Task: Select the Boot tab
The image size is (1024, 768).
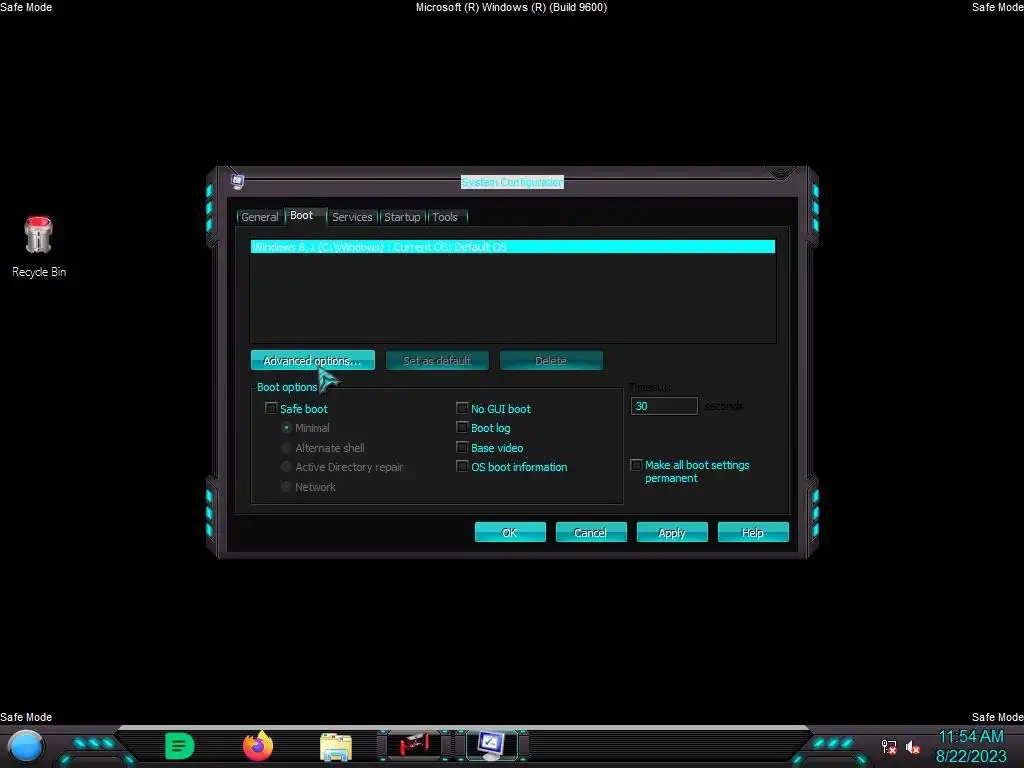Action: [x=302, y=216]
